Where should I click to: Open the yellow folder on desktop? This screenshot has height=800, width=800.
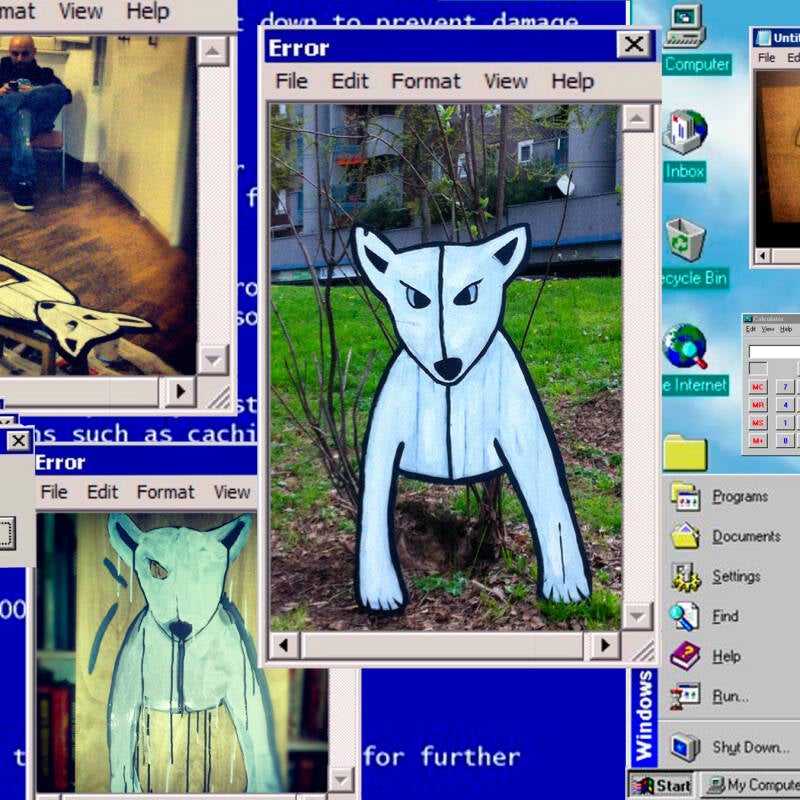coord(685,453)
